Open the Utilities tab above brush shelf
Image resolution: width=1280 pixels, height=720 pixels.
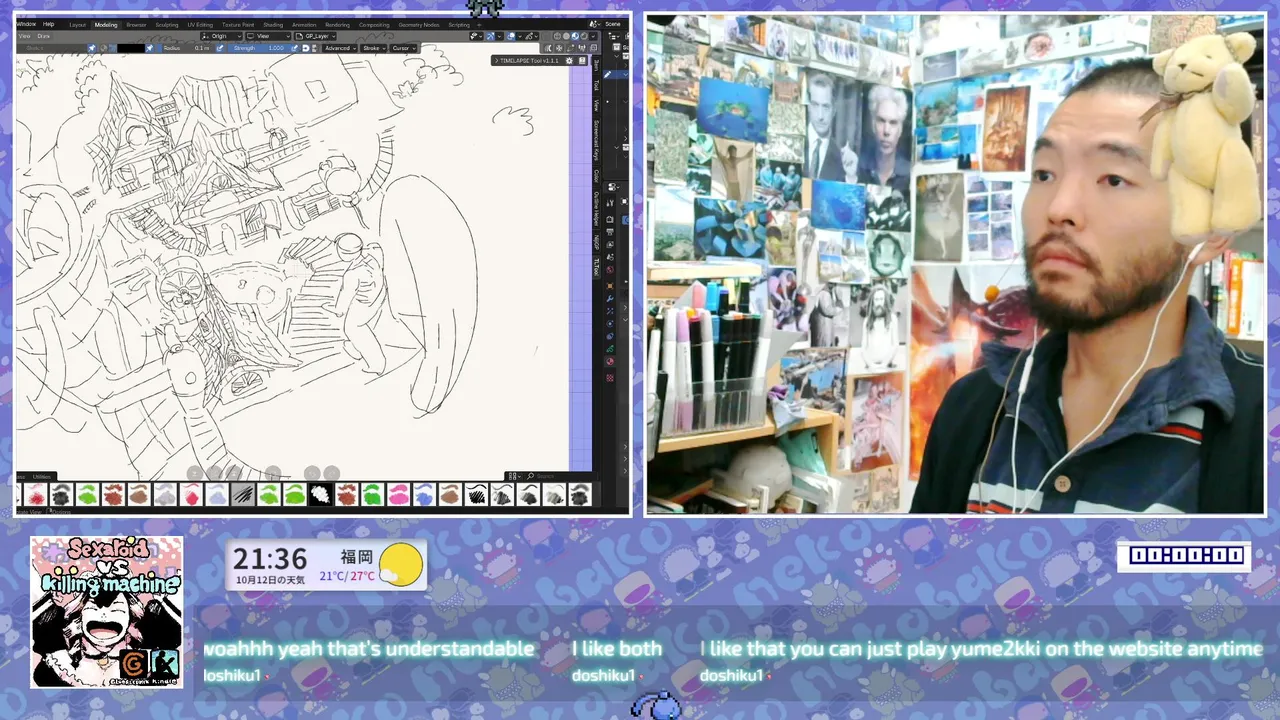tap(42, 477)
